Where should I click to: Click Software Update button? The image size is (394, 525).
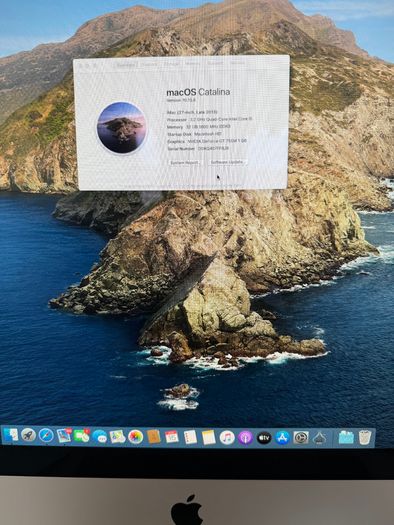coord(227,162)
